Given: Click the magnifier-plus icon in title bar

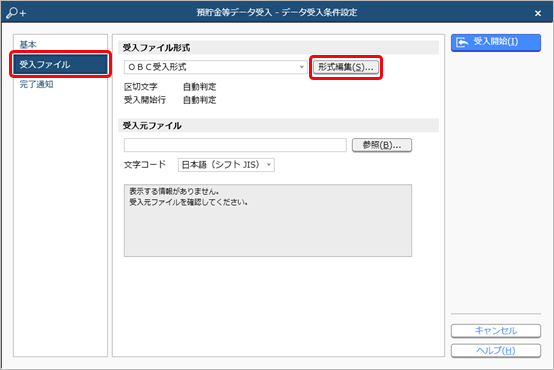Looking at the screenshot, I should click(16, 13).
